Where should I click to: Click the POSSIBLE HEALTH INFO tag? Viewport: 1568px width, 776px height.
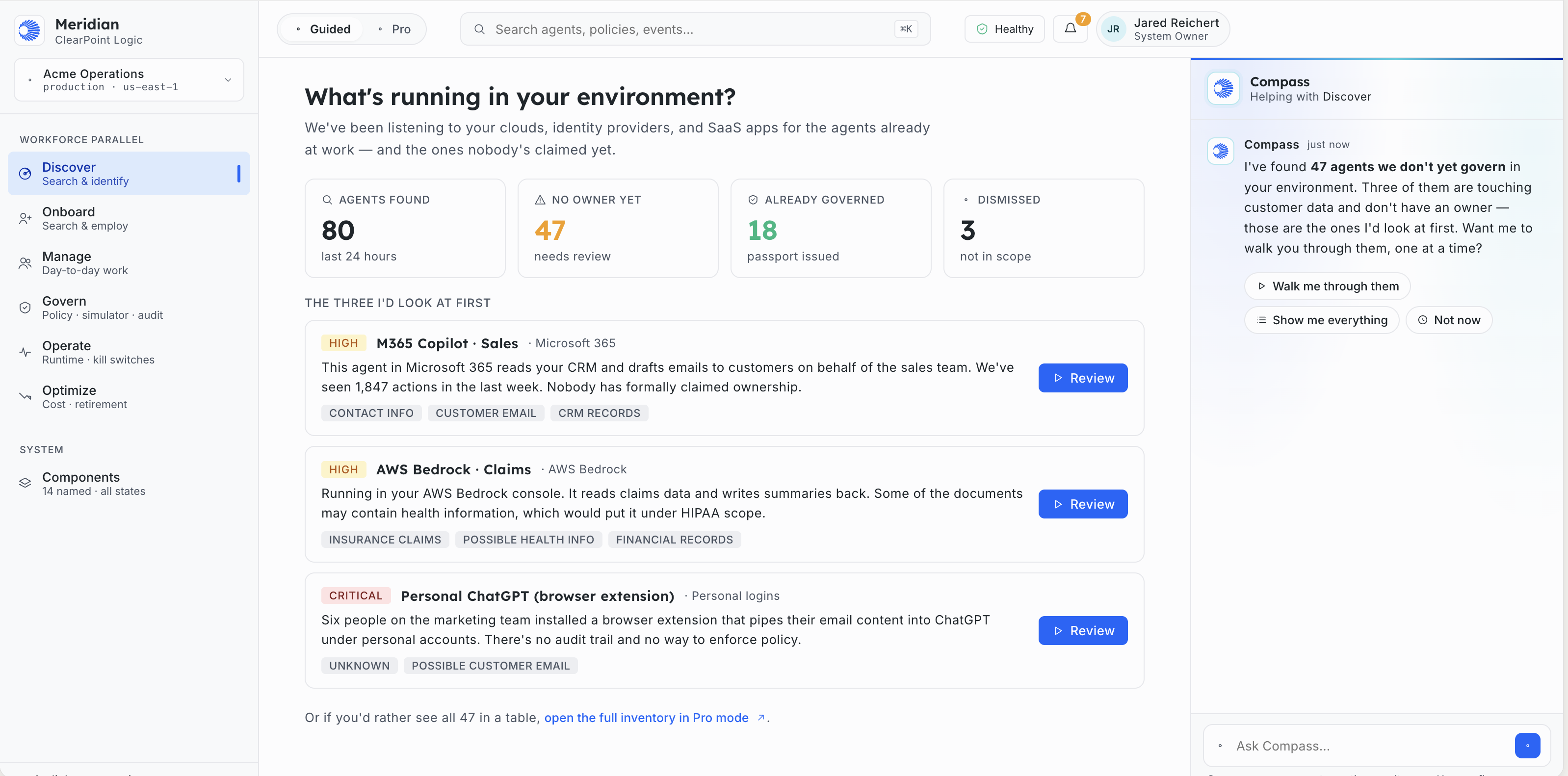(528, 540)
